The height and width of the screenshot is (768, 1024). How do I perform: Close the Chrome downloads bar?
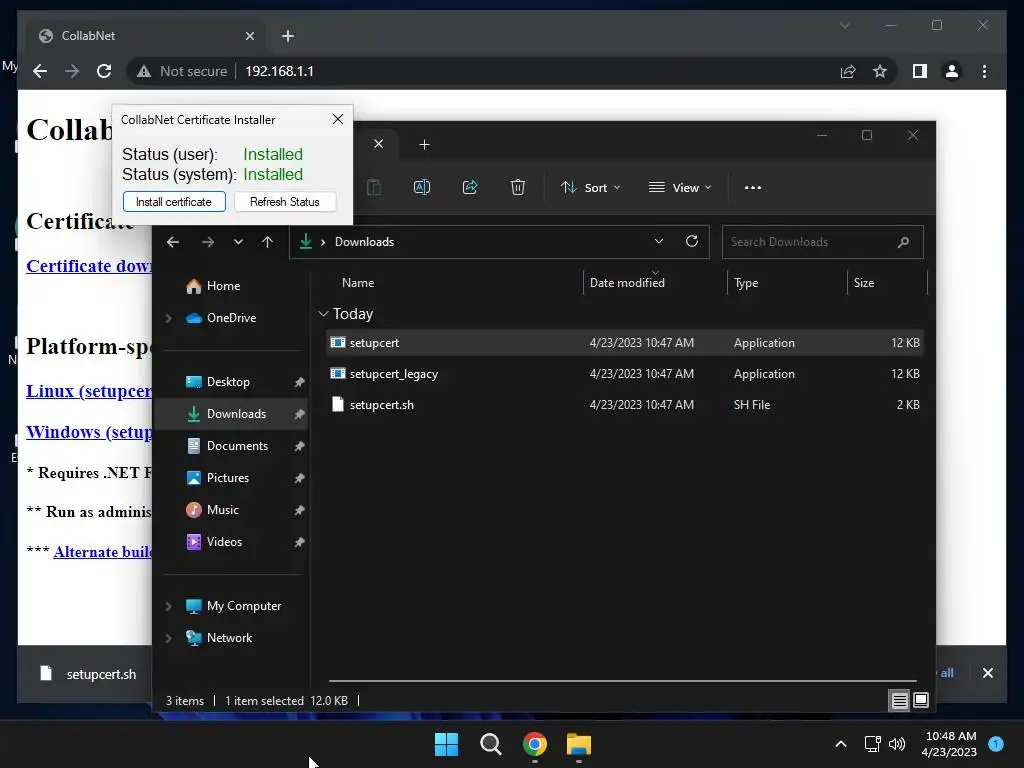(x=987, y=673)
